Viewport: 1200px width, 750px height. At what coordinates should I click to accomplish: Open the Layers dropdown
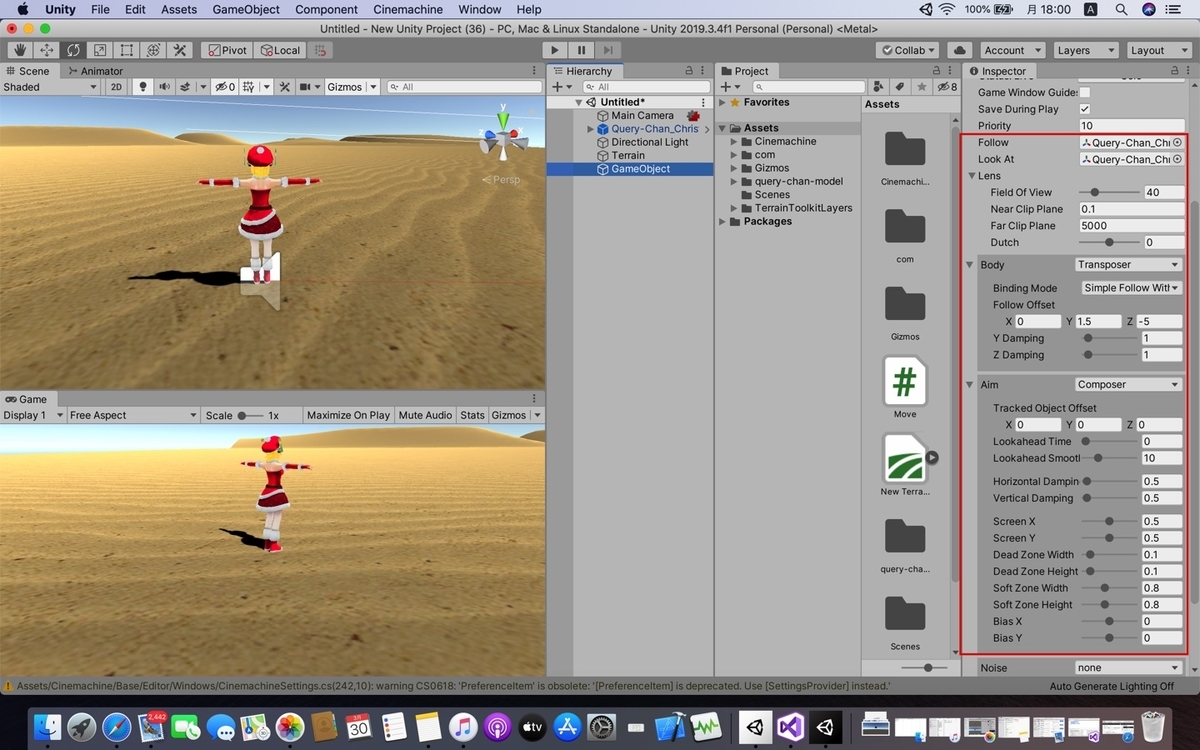click(x=1084, y=50)
